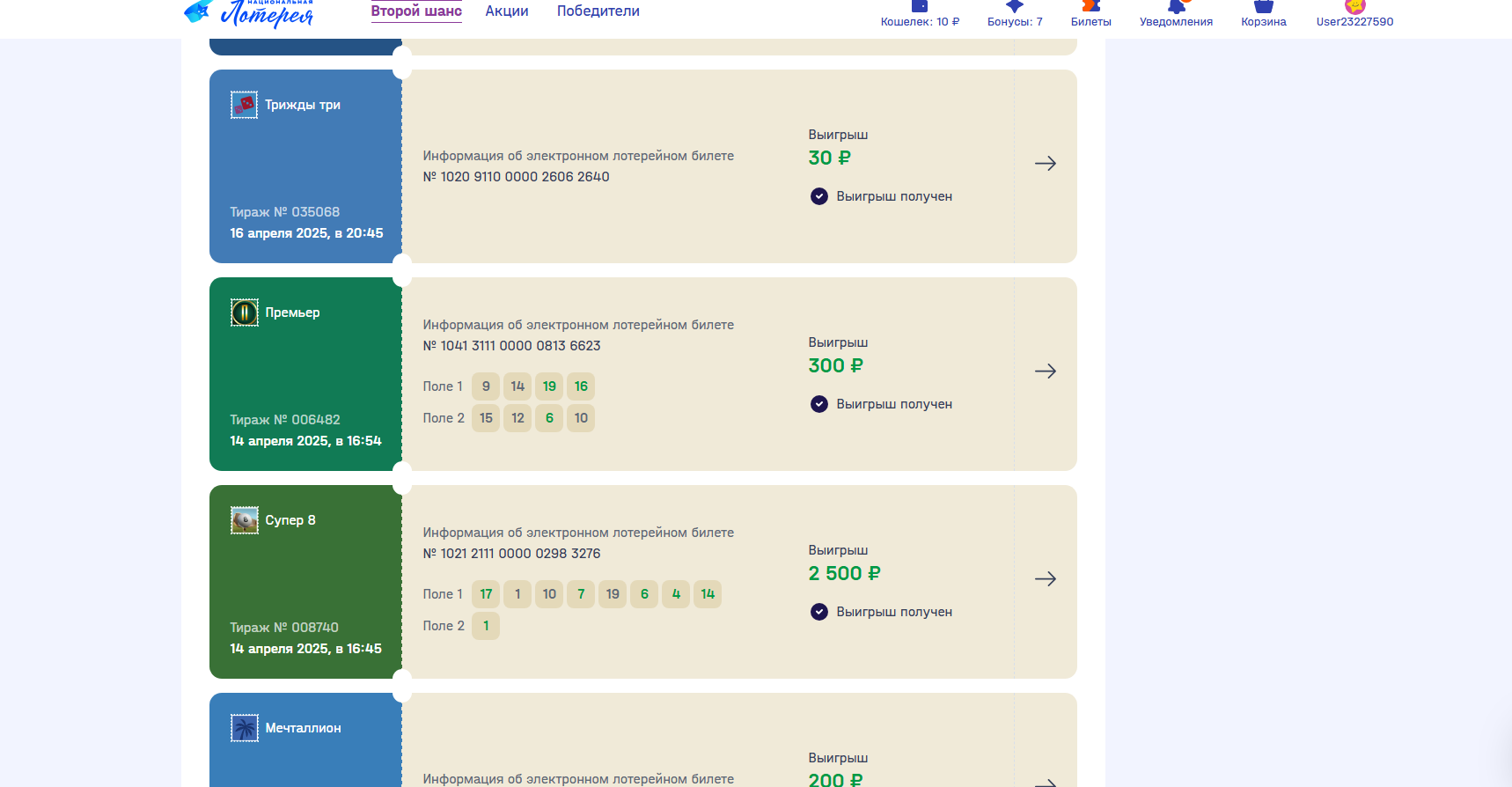
Task: Open Трижды три ticket details arrow
Action: [1046, 163]
